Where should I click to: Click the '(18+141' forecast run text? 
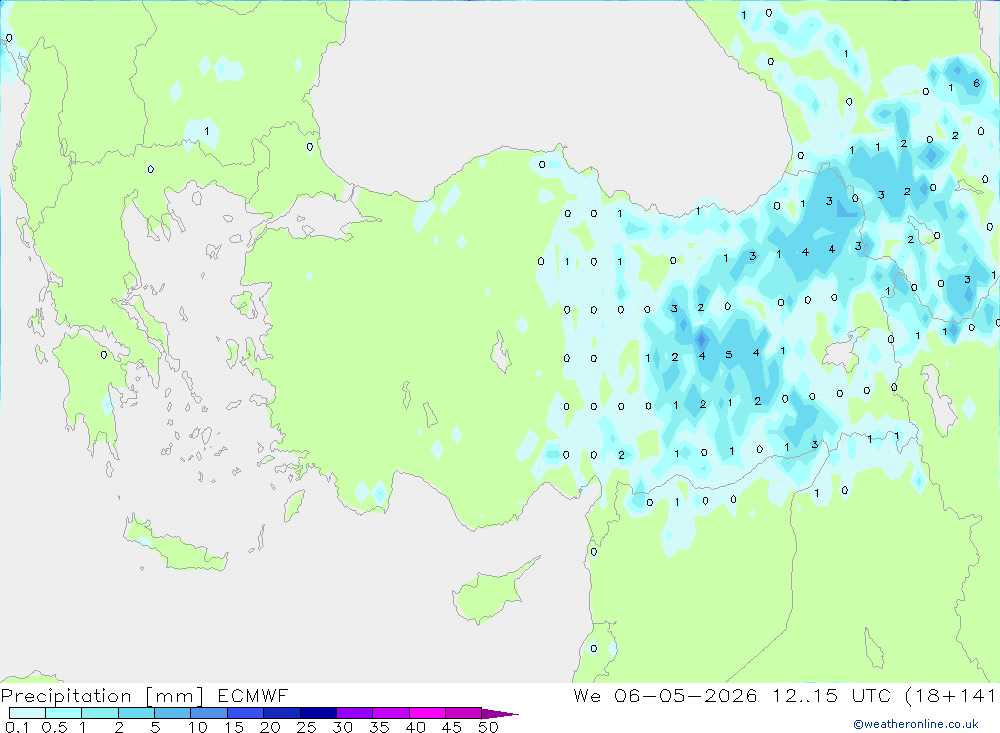tap(950, 695)
